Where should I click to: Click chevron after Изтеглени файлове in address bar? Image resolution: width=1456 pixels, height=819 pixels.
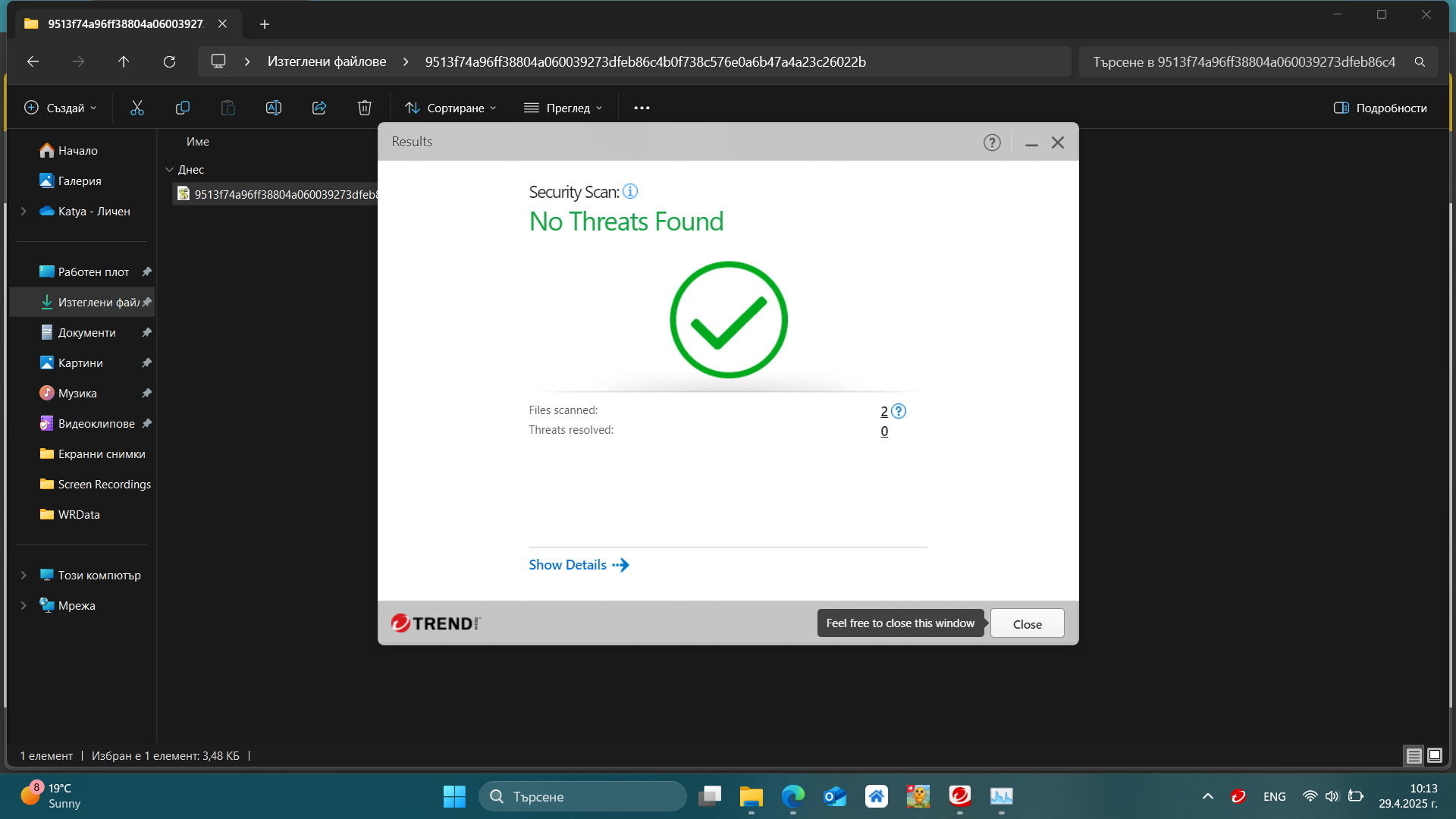point(406,61)
